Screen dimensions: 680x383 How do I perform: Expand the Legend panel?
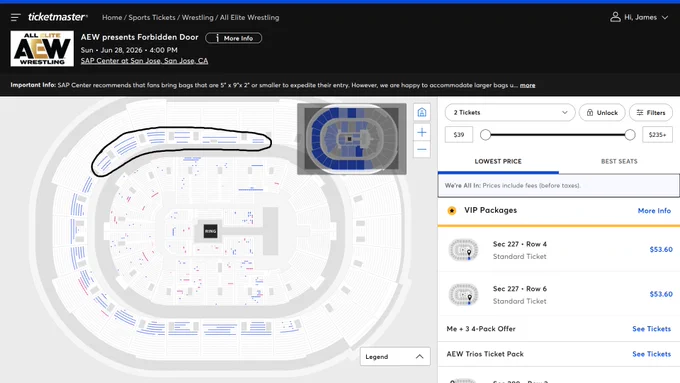395,357
